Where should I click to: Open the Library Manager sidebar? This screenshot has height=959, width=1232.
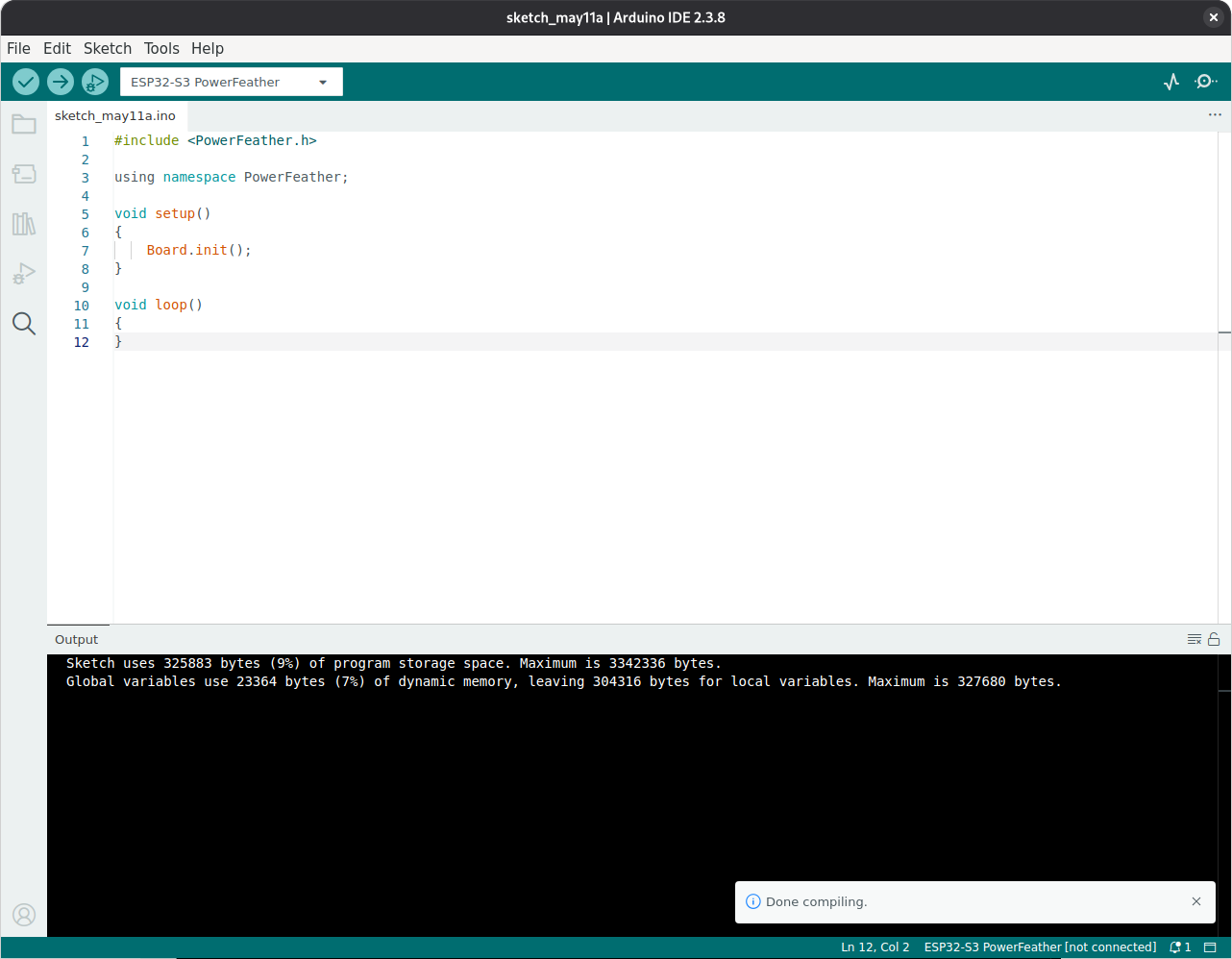point(24,224)
